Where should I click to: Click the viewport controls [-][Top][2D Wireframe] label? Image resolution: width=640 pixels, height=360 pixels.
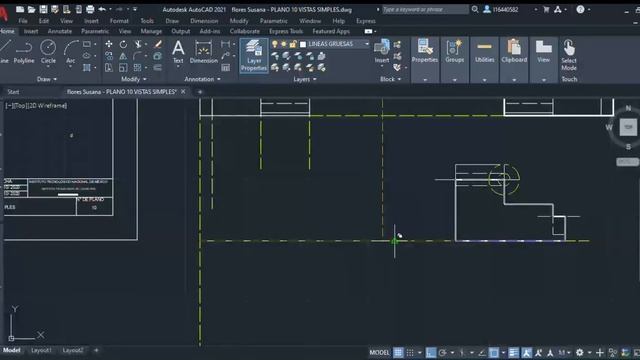pyautogui.click(x=36, y=106)
